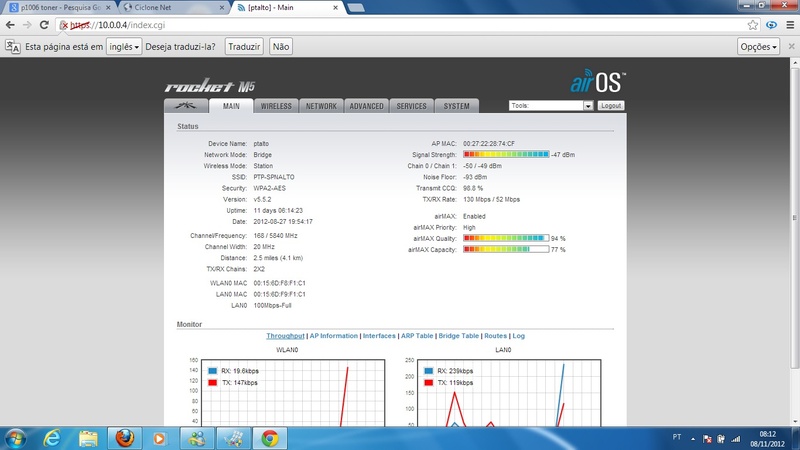Click the page vertical scrollbar

(x=794, y=217)
